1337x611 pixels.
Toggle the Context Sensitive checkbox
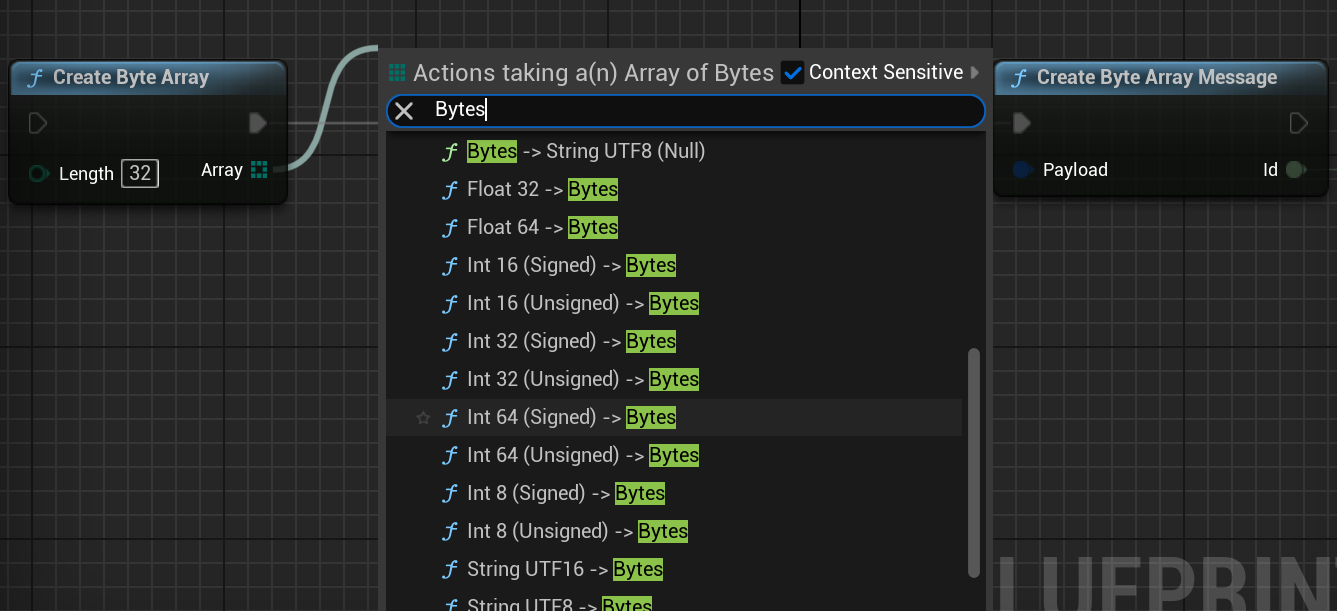coord(793,73)
